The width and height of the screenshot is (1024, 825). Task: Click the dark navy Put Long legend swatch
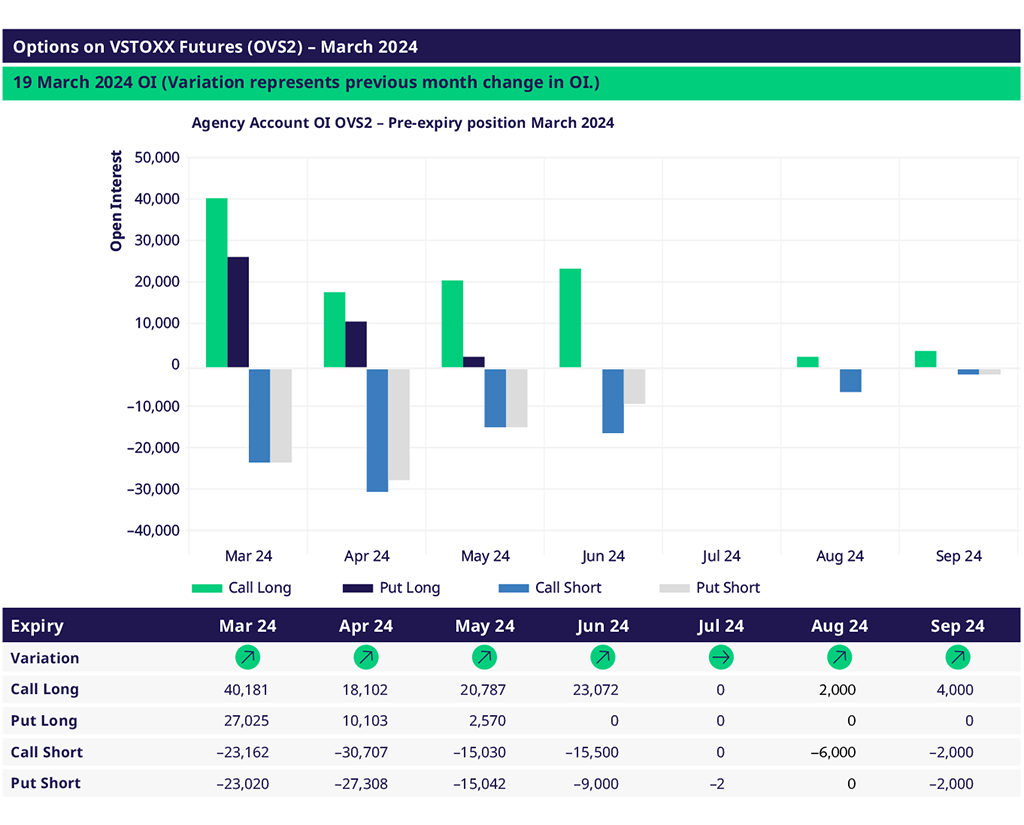(358, 588)
